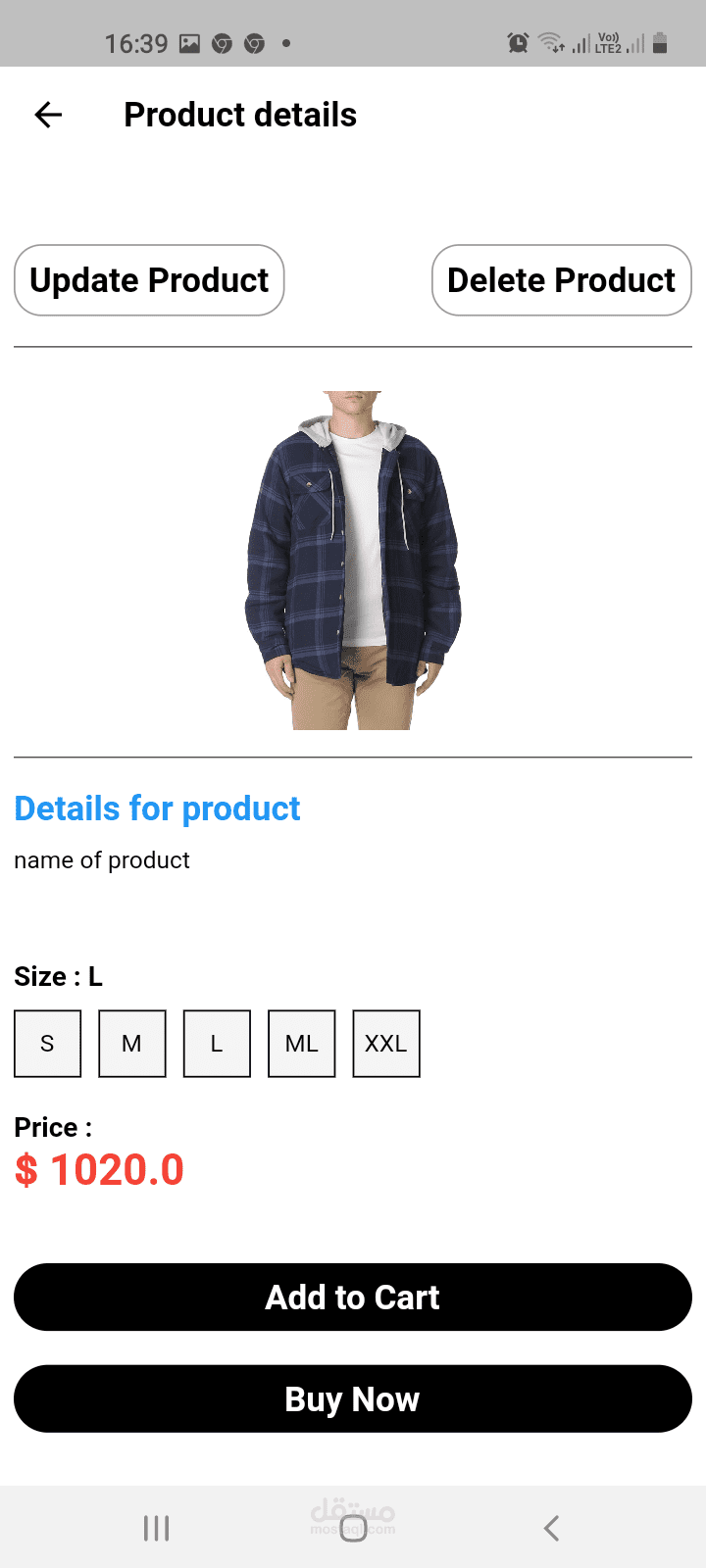Select size M option
Image resolution: width=706 pixels, height=1568 pixels.
click(x=132, y=1044)
